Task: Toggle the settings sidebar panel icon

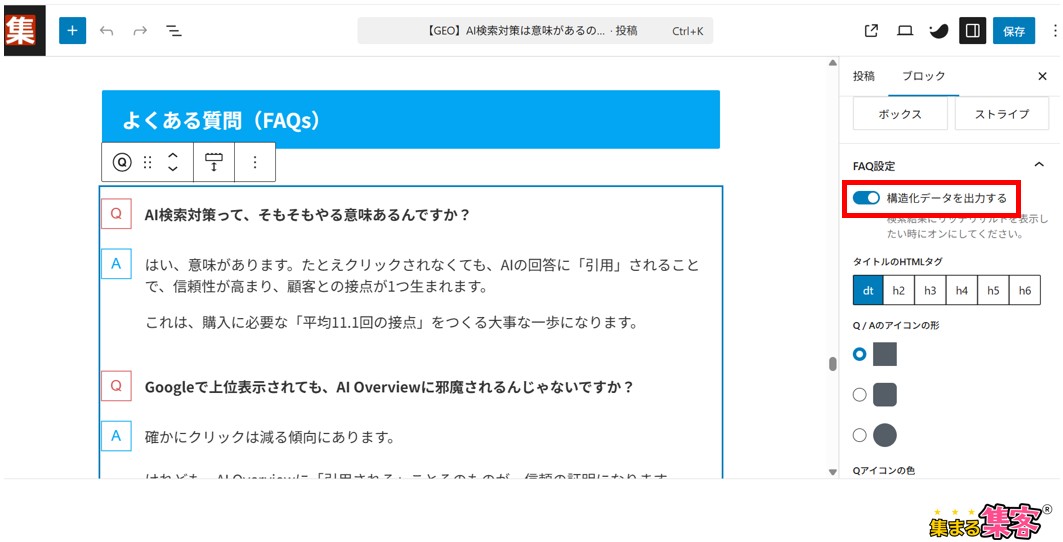Action: (972, 31)
